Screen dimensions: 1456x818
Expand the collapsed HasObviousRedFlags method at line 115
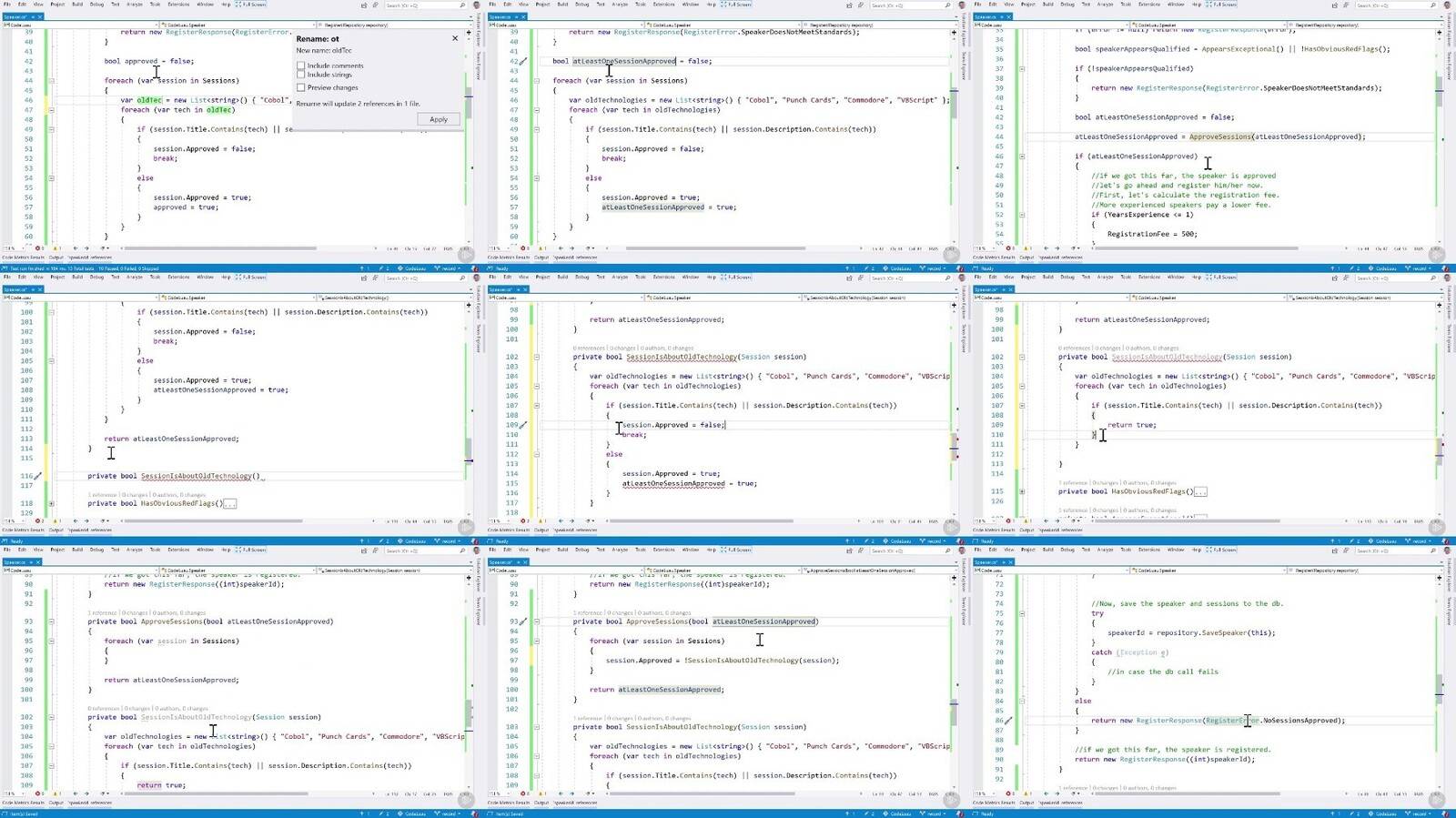1022,491
